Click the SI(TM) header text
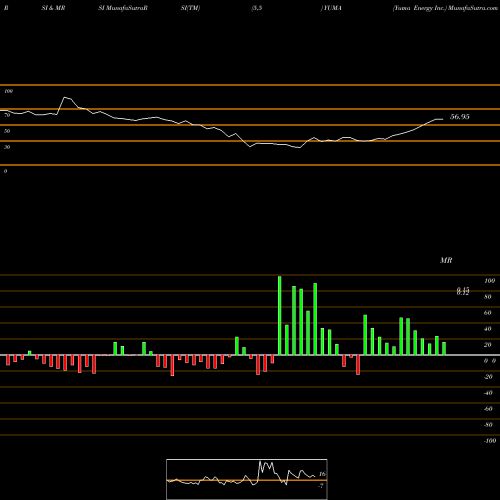The height and width of the screenshot is (500, 500). [x=190, y=8]
